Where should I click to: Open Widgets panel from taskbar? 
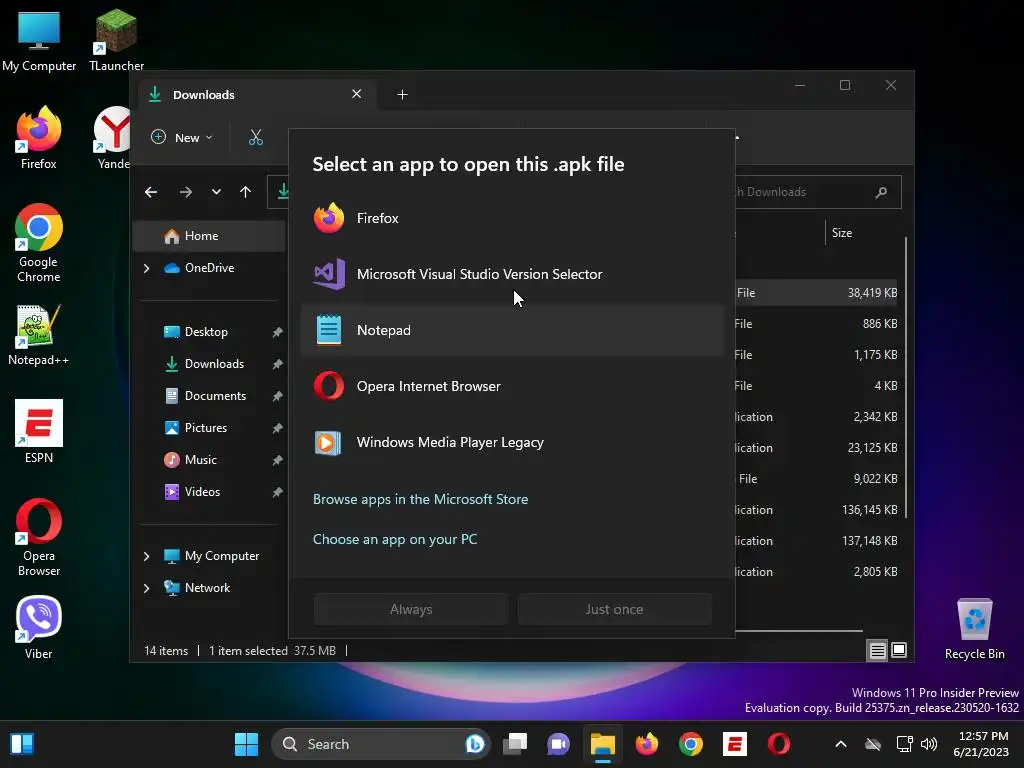click(x=22, y=744)
